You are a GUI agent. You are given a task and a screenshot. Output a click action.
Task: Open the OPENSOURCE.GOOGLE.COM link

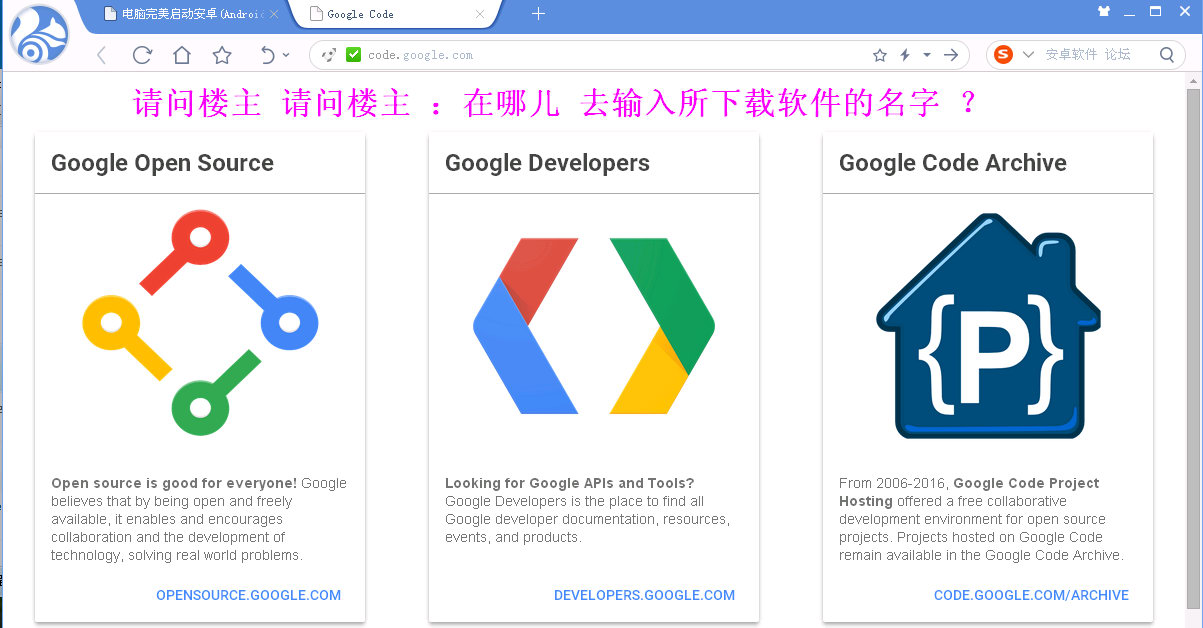[248, 595]
